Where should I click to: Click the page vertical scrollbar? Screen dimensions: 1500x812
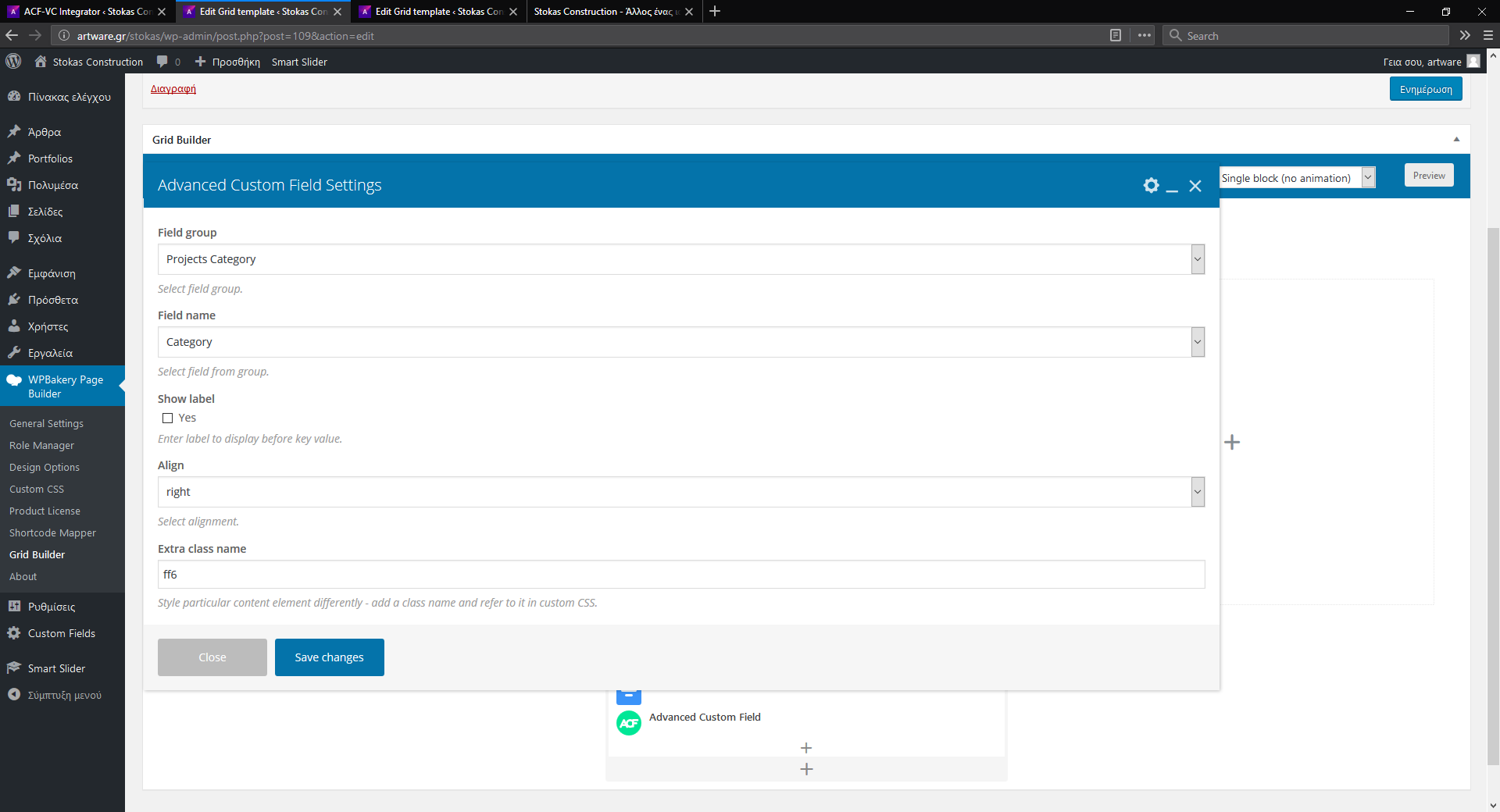(1493, 496)
